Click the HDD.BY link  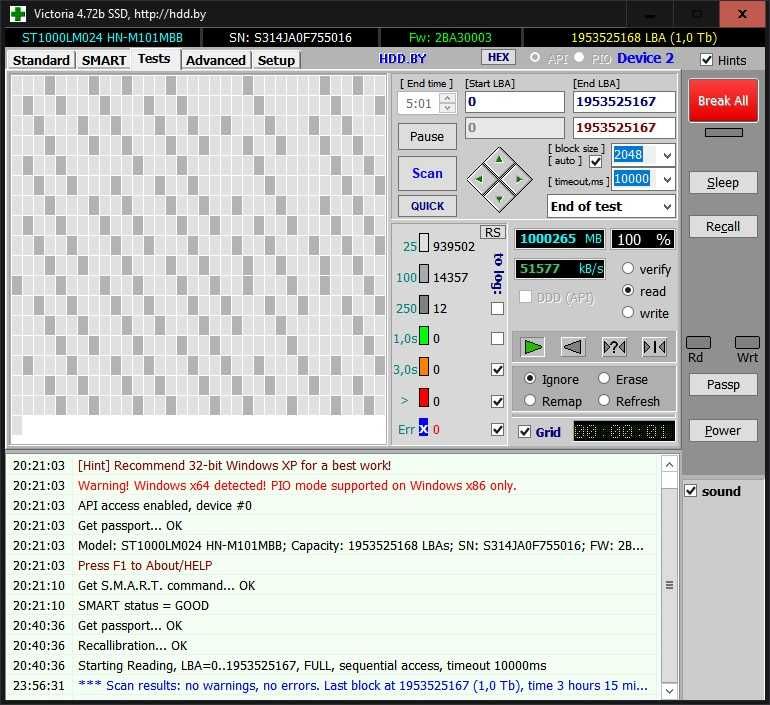(x=402, y=59)
